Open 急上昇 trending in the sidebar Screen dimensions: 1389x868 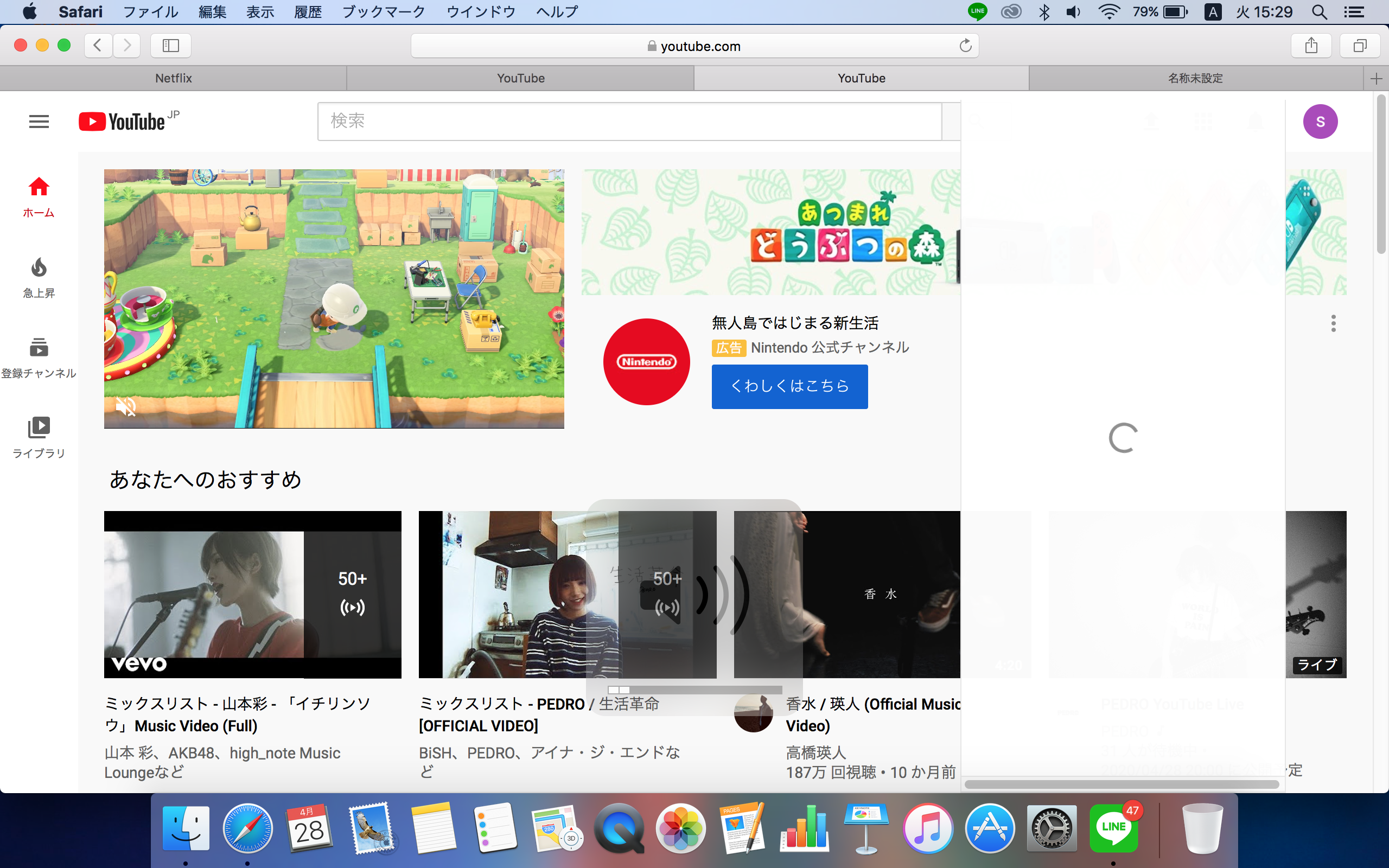(39, 278)
